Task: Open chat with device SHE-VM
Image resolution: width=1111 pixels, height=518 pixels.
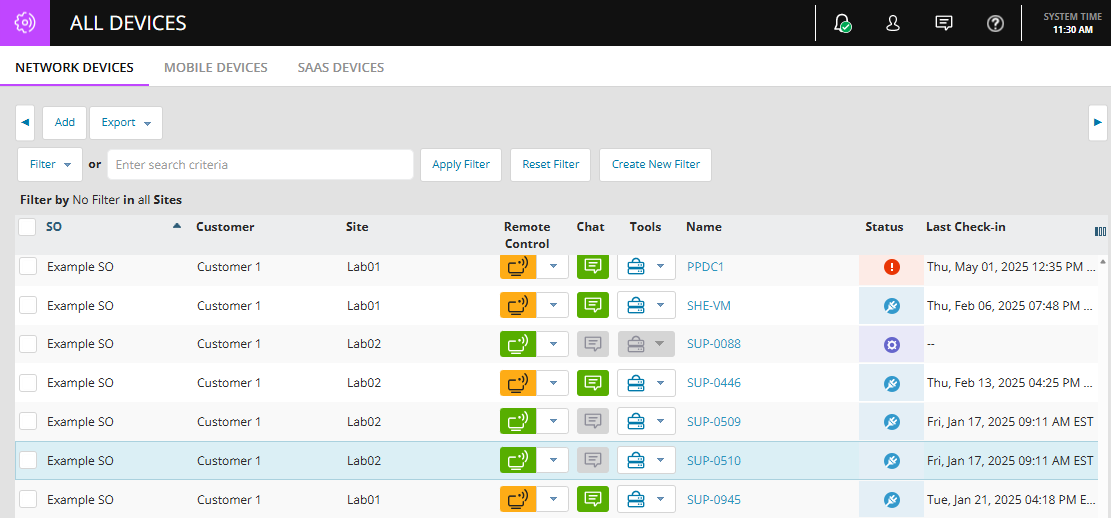Action: coord(593,305)
